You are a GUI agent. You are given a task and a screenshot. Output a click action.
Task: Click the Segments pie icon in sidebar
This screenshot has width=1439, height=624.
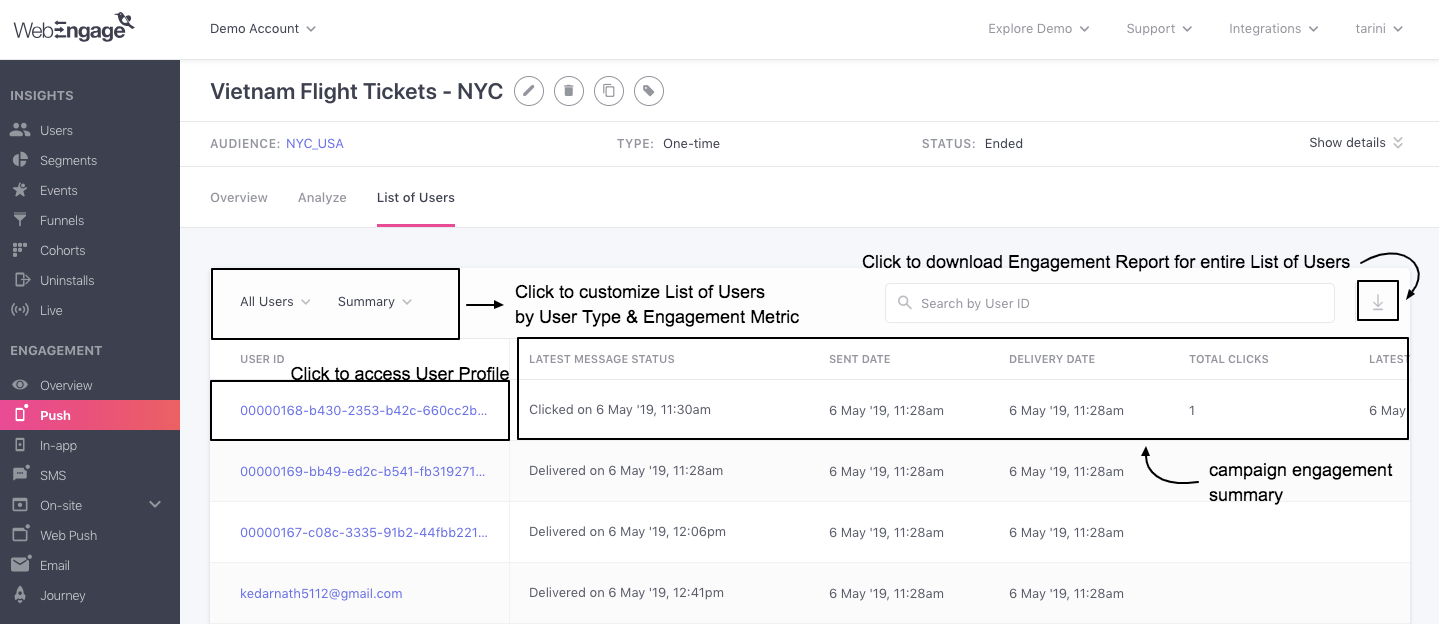pos(20,160)
